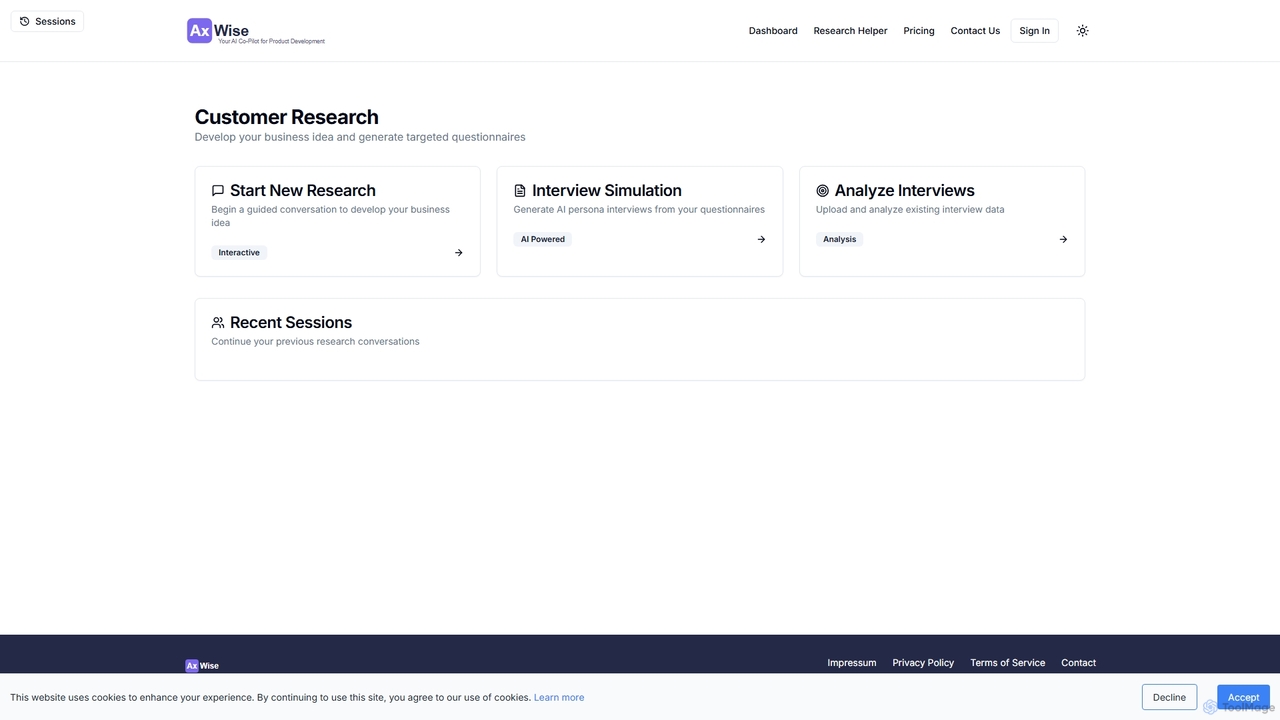1280x720 pixels.
Task: Click arrow on Analyze Interviews card
Action: 1063,239
